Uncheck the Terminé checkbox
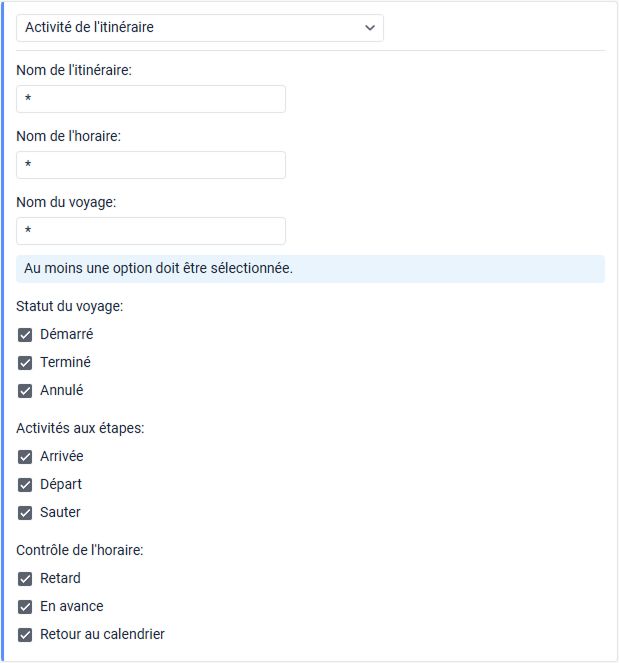 26,363
